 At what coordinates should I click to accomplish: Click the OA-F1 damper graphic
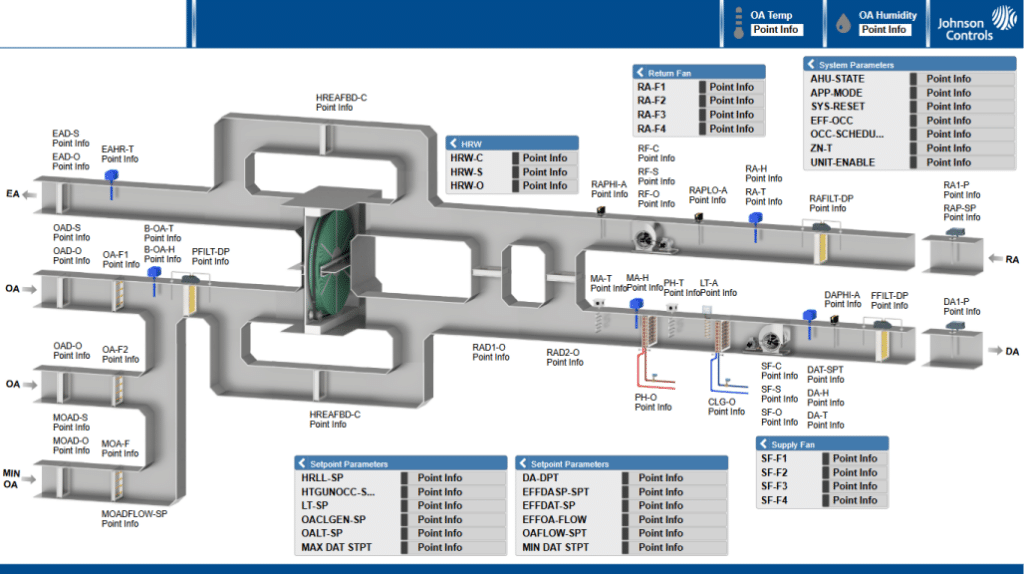(x=120, y=295)
